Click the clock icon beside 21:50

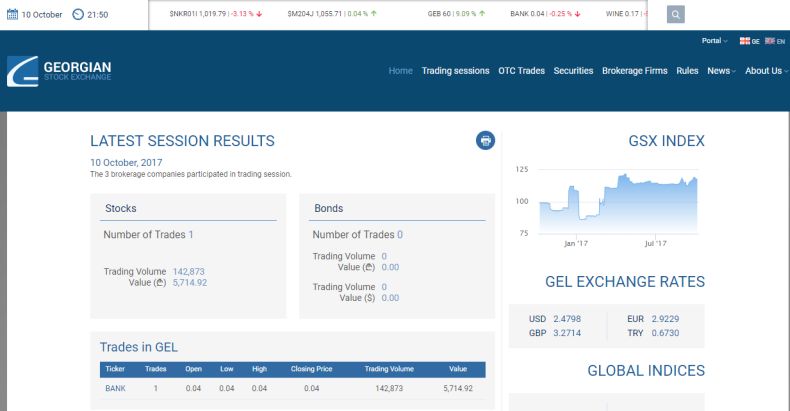78,14
